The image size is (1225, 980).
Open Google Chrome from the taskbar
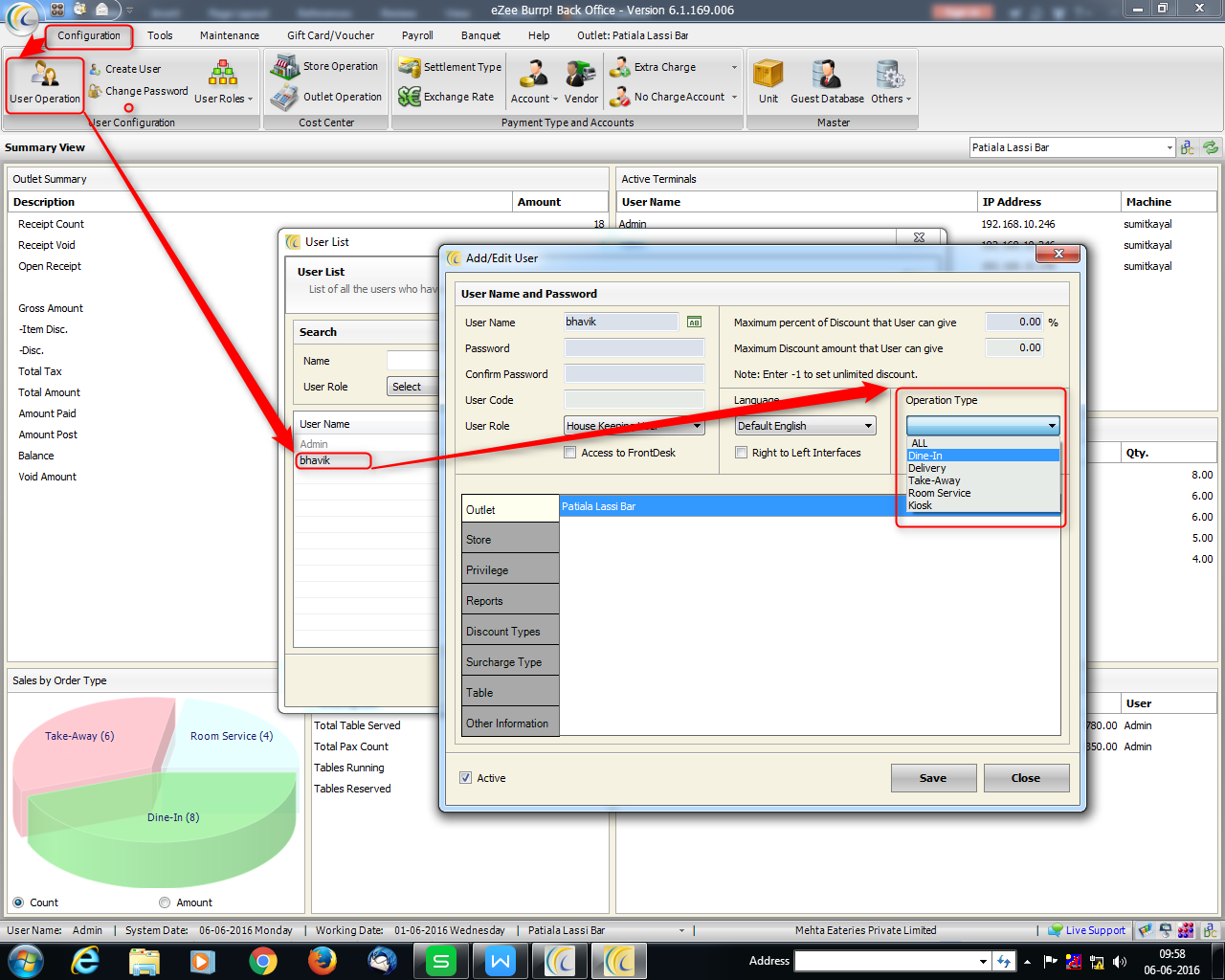(262, 961)
